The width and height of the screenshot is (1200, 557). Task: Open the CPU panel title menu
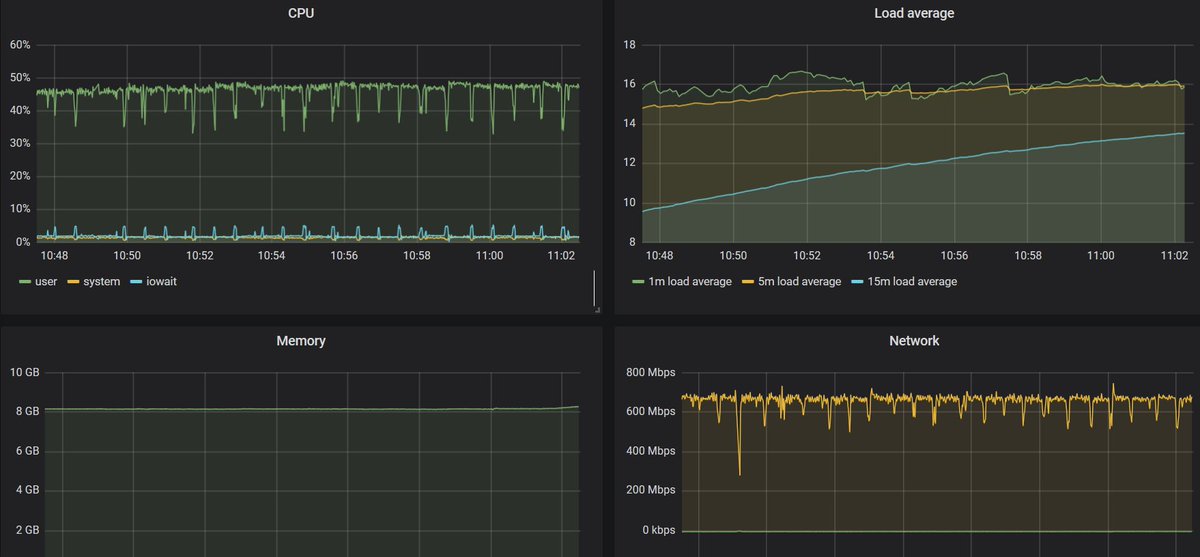pyautogui.click(x=301, y=13)
